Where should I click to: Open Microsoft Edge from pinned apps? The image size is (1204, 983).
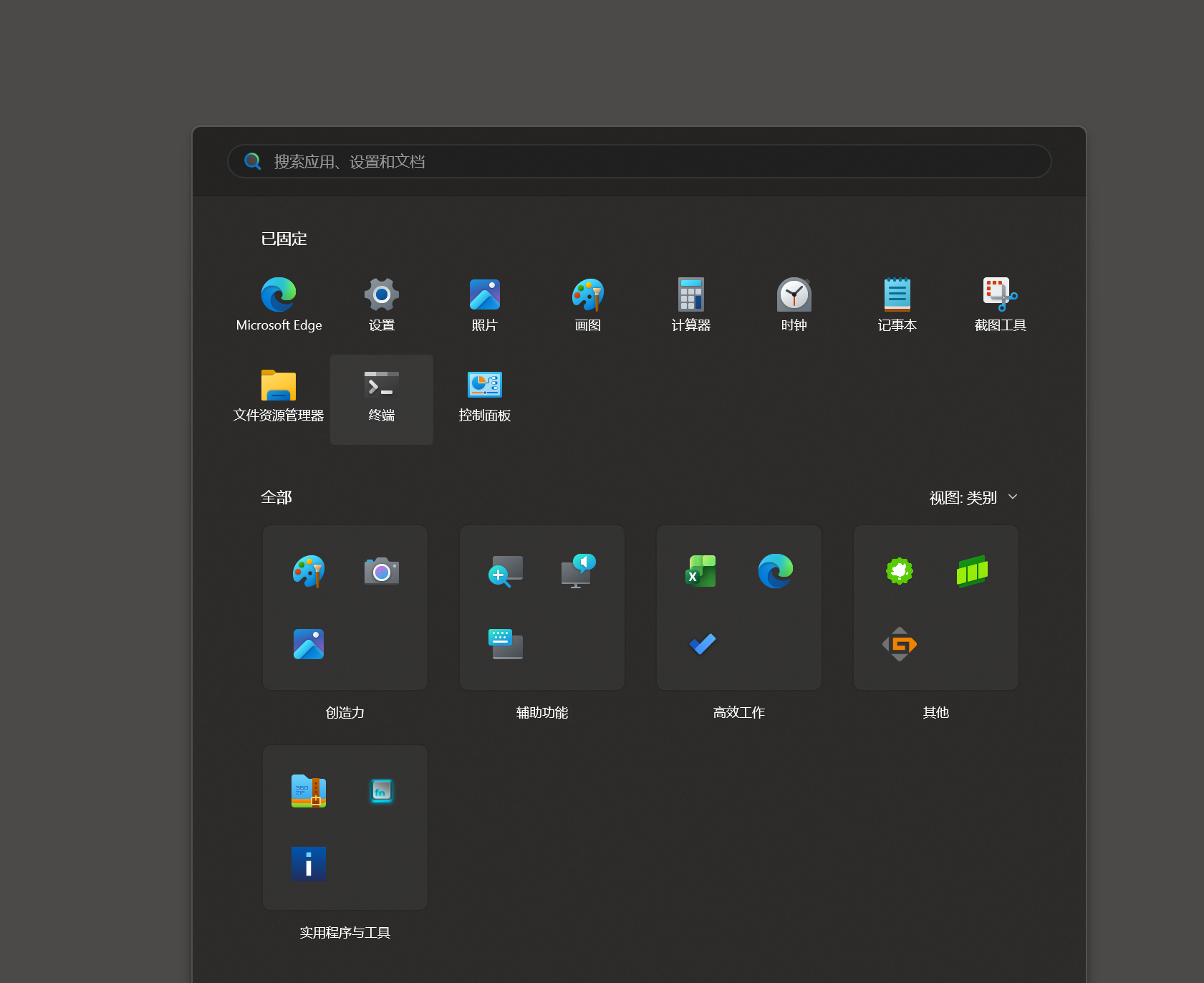point(279,305)
